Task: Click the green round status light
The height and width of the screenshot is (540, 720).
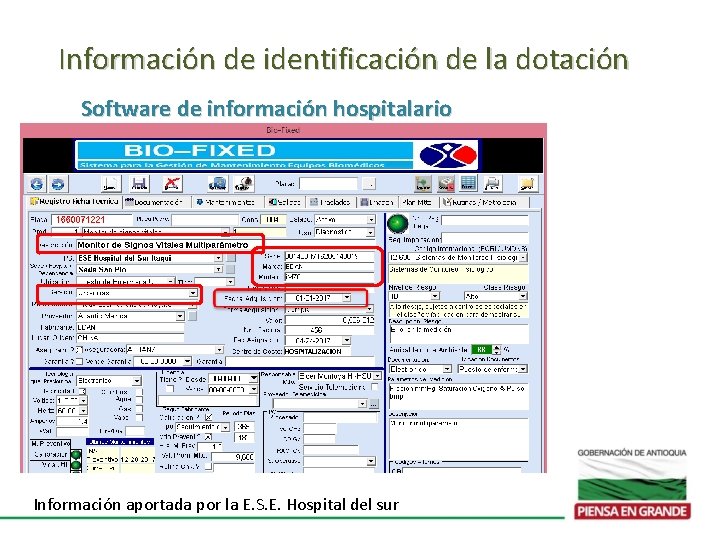Action: [398, 224]
